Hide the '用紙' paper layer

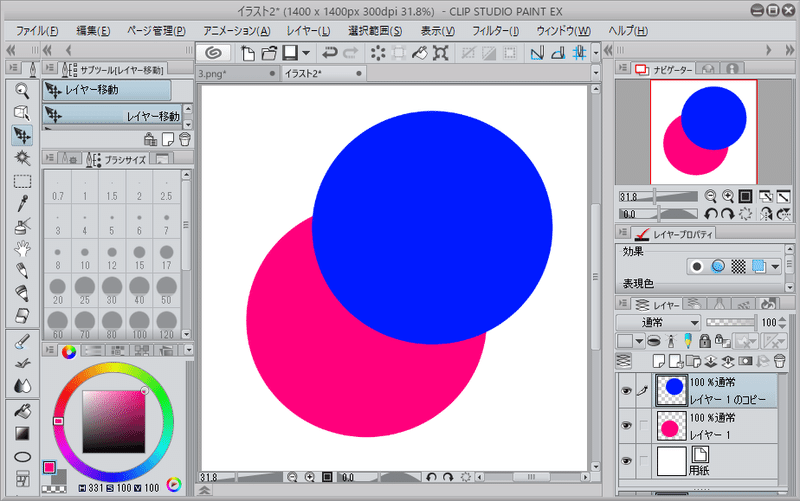click(626, 461)
